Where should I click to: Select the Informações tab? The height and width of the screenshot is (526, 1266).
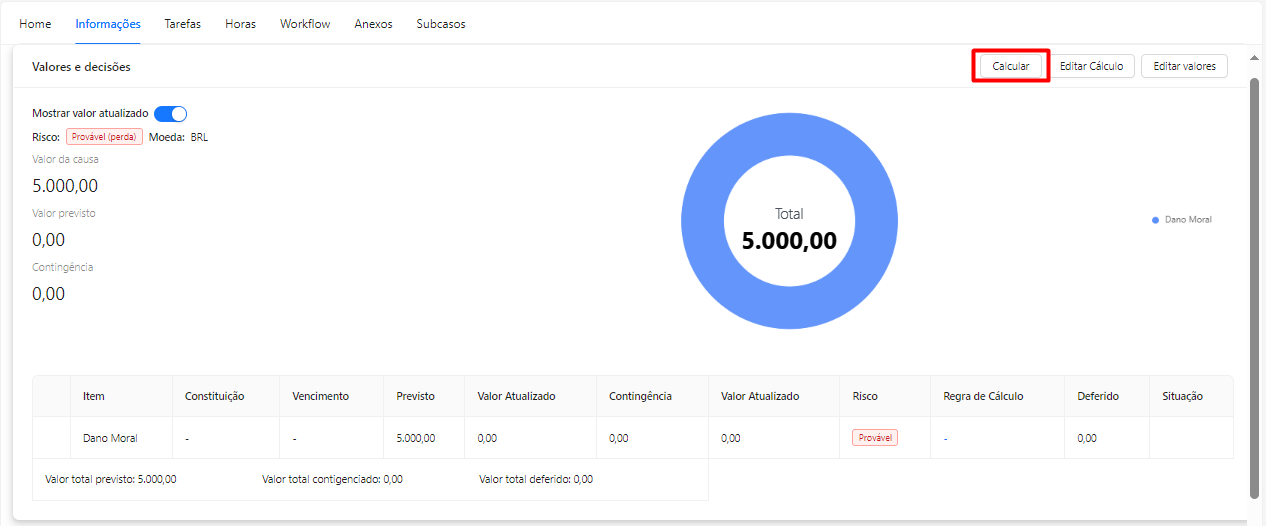coord(108,24)
